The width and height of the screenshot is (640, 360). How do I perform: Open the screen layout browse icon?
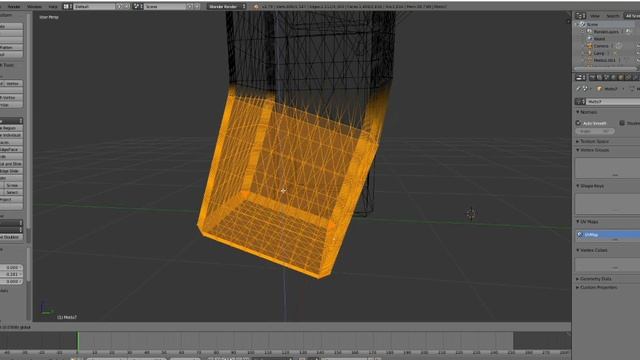pyautogui.click(x=67, y=7)
